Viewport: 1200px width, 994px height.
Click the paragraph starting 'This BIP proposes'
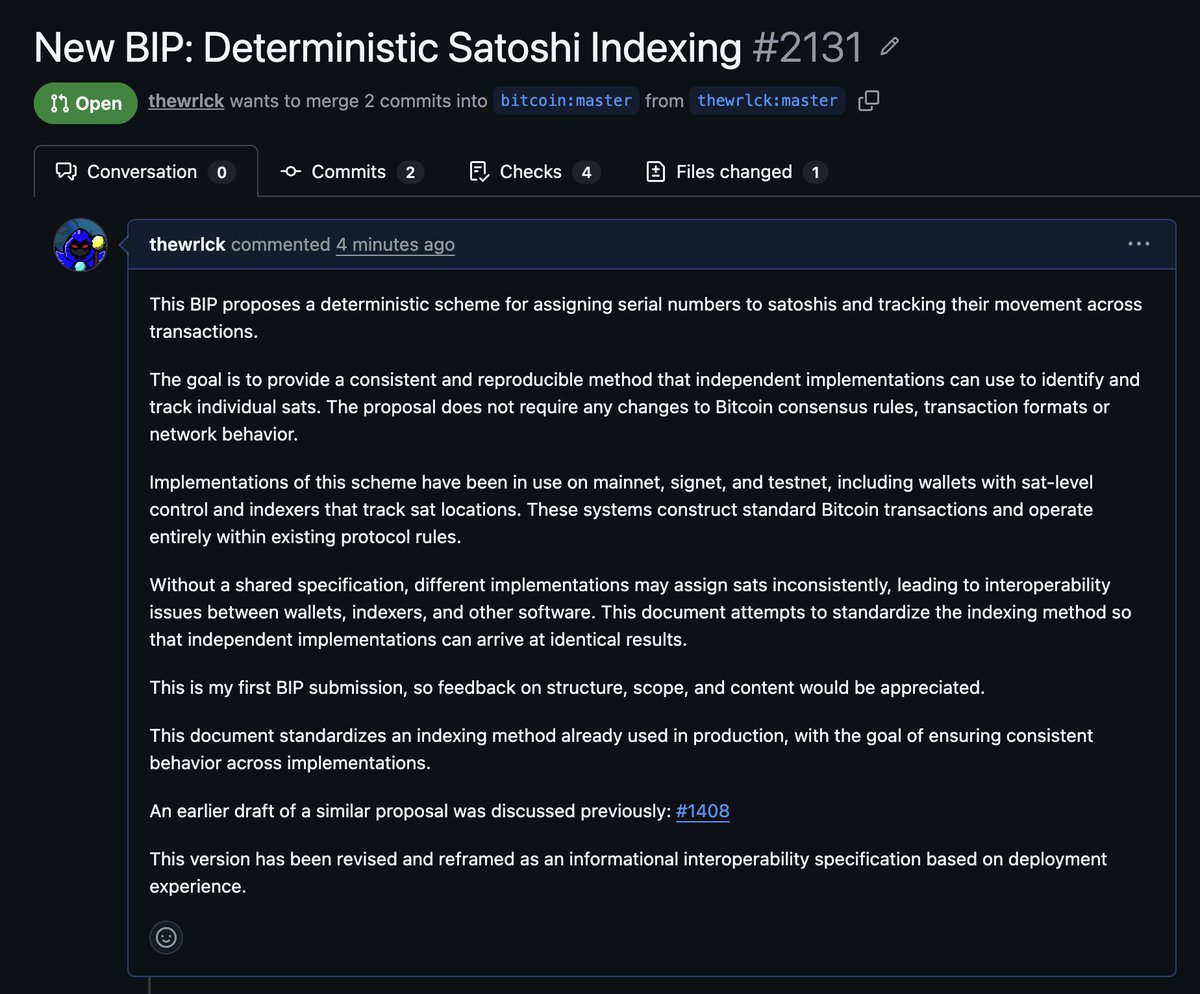(646, 318)
